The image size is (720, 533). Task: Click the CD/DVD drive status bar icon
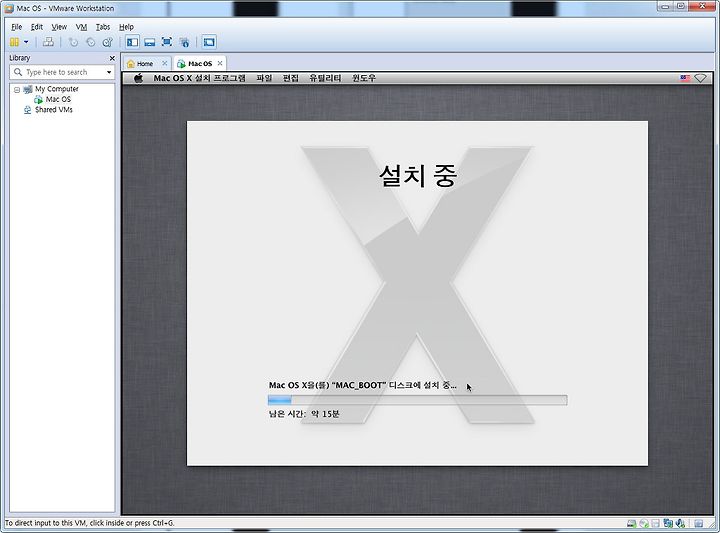(x=644, y=523)
